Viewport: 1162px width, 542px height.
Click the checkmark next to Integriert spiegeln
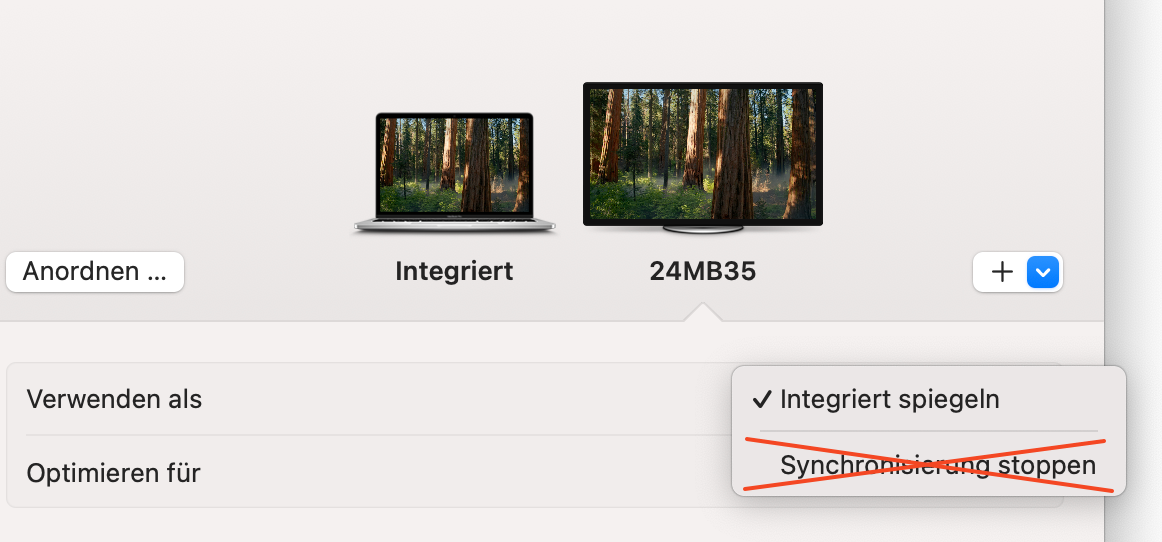tap(763, 400)
